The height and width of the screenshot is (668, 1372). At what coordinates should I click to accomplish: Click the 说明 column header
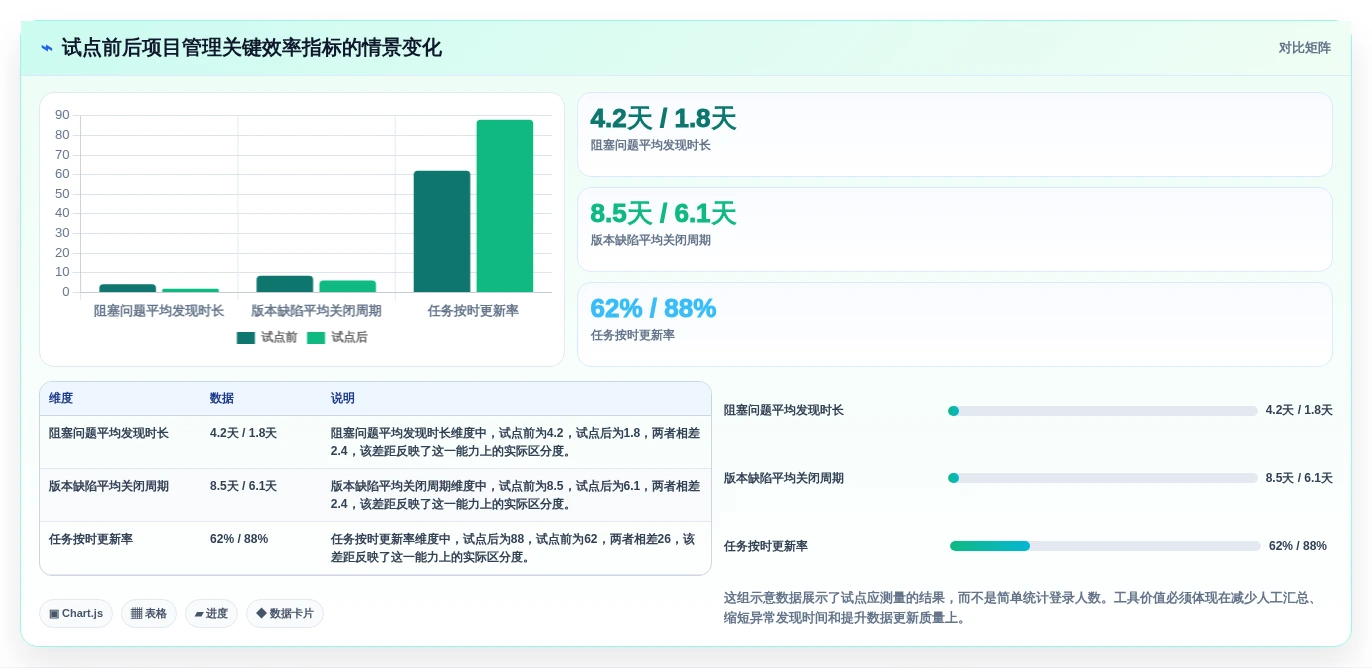pyautogui.click(x=343, y=398)
